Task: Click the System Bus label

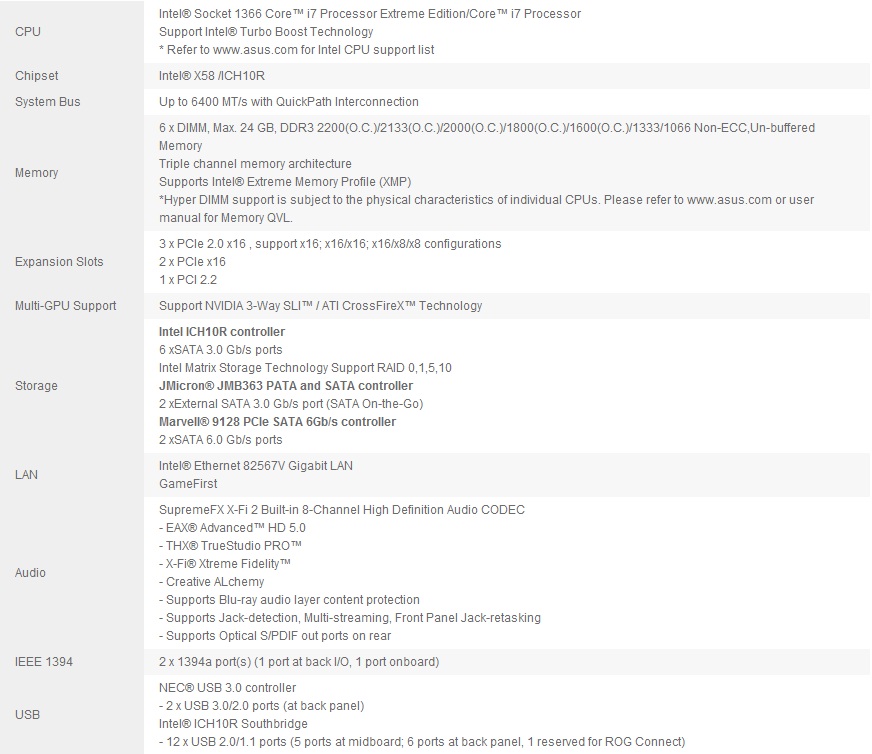Action: coord(47,102)
